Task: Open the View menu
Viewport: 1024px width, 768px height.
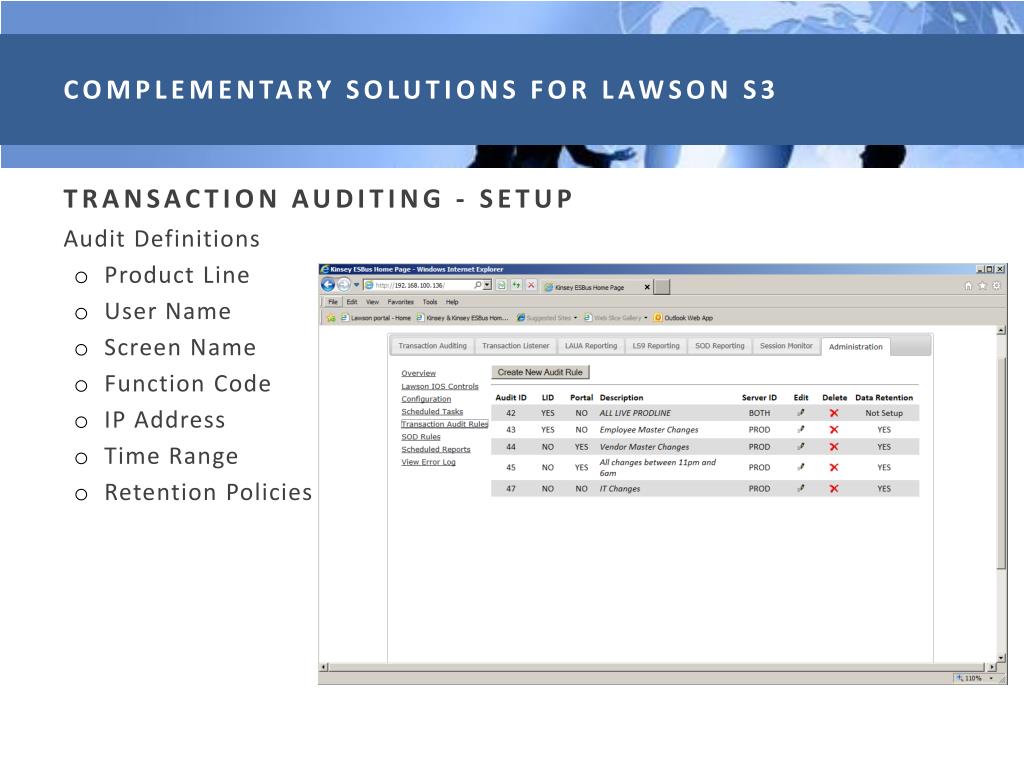Action: (x=372, y=302)
